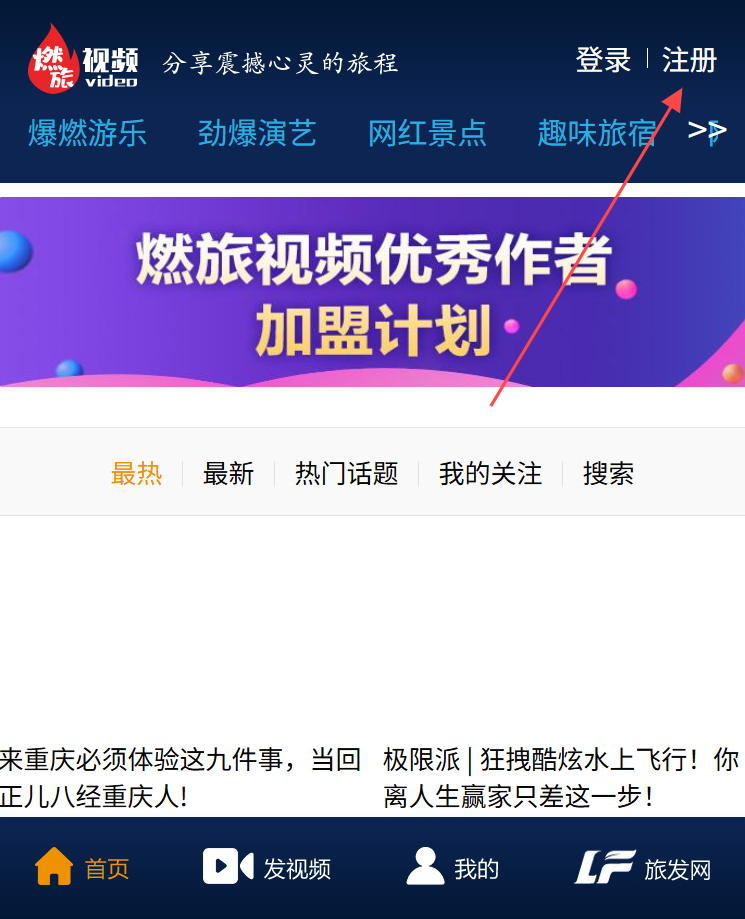Click the 登录 login link
Viewport: 745px width, 919px height.
point(603,60)
